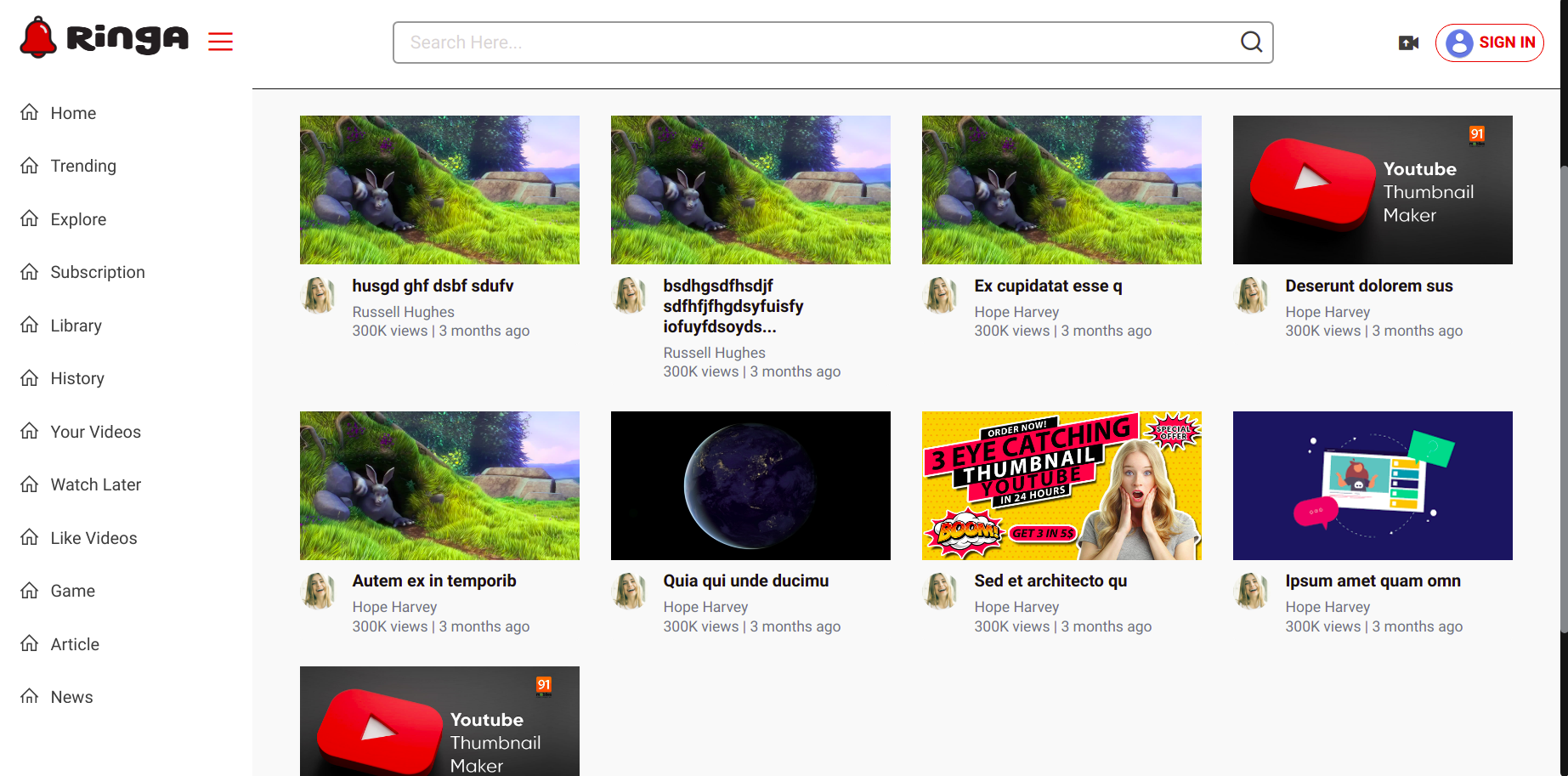Open the Trending section
The width and height of the screenshot is (1568, 776).
tap(83, 166)
